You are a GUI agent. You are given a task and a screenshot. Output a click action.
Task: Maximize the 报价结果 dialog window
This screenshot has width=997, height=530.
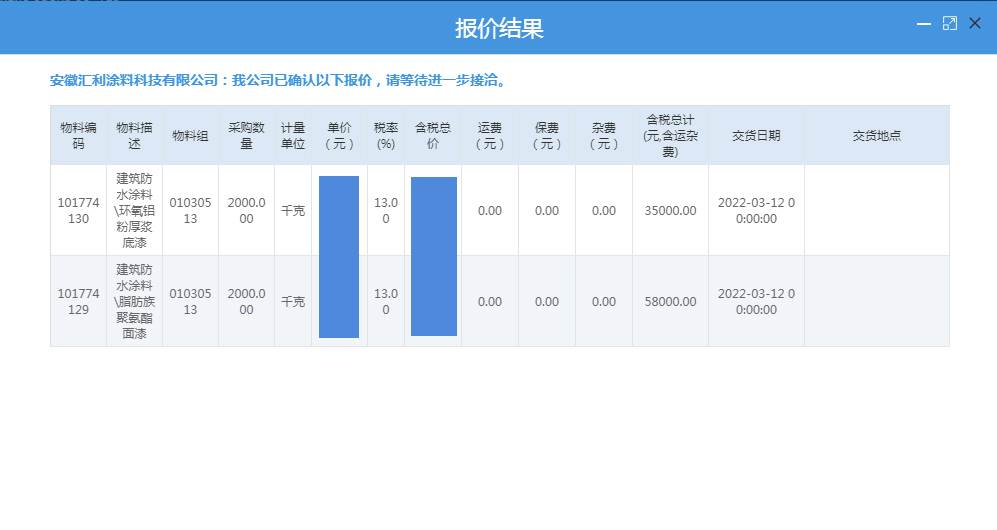point(950,23)
